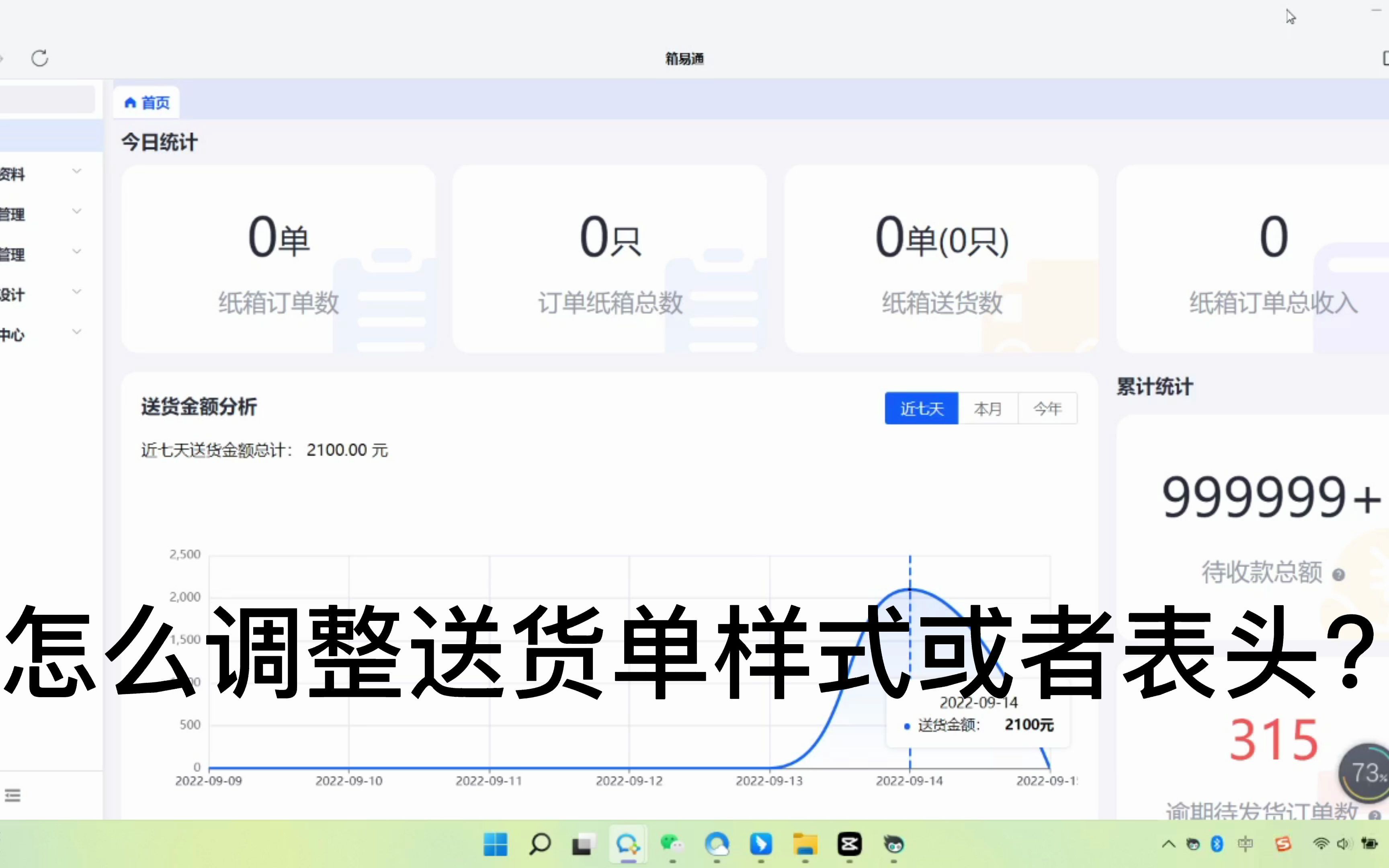Open File Explorer from the taskbar
Image resolution: width=1389 pixels, height=868 pixels.
805,844
